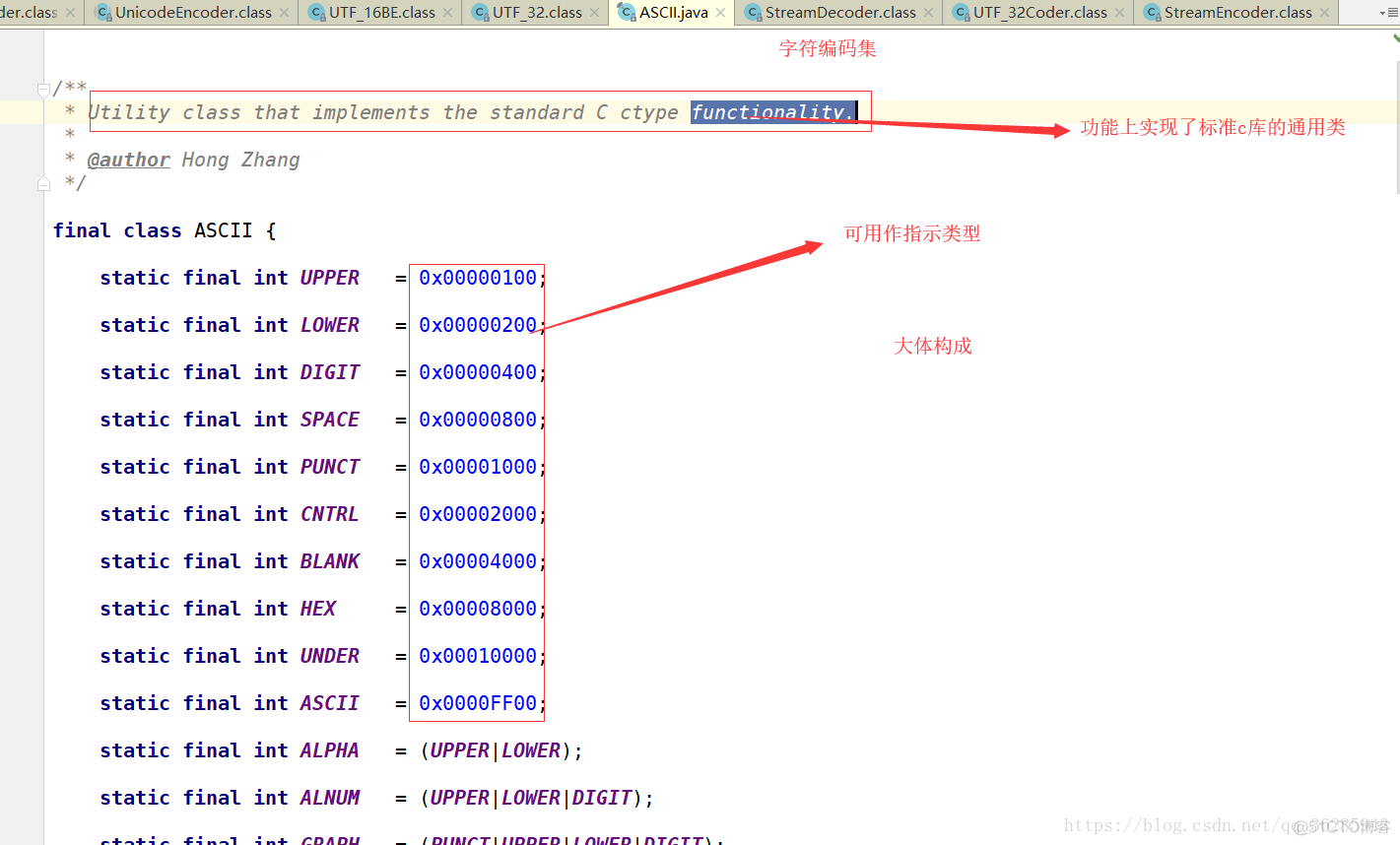Screen dimensions: 1400x845
Task: Close the UTF_32.class tab
Action: coord(595,13)
